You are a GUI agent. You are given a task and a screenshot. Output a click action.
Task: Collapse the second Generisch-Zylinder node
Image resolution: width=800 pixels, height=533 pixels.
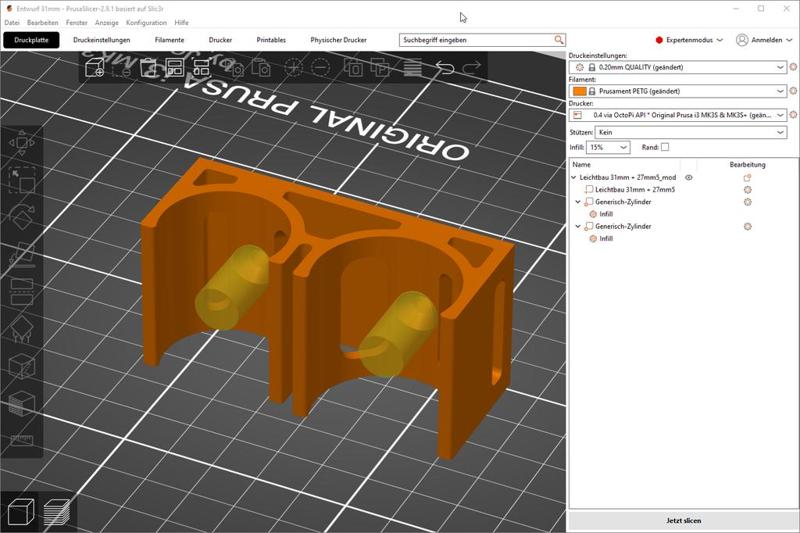tap(579, 226)
